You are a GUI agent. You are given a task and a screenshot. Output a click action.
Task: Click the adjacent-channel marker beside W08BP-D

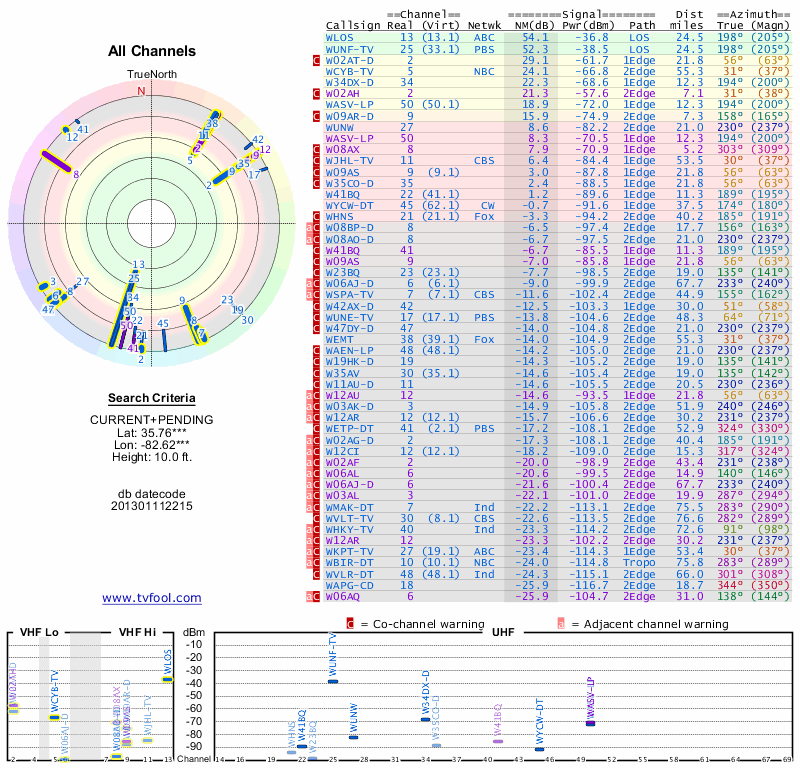[x=309, y=228]
